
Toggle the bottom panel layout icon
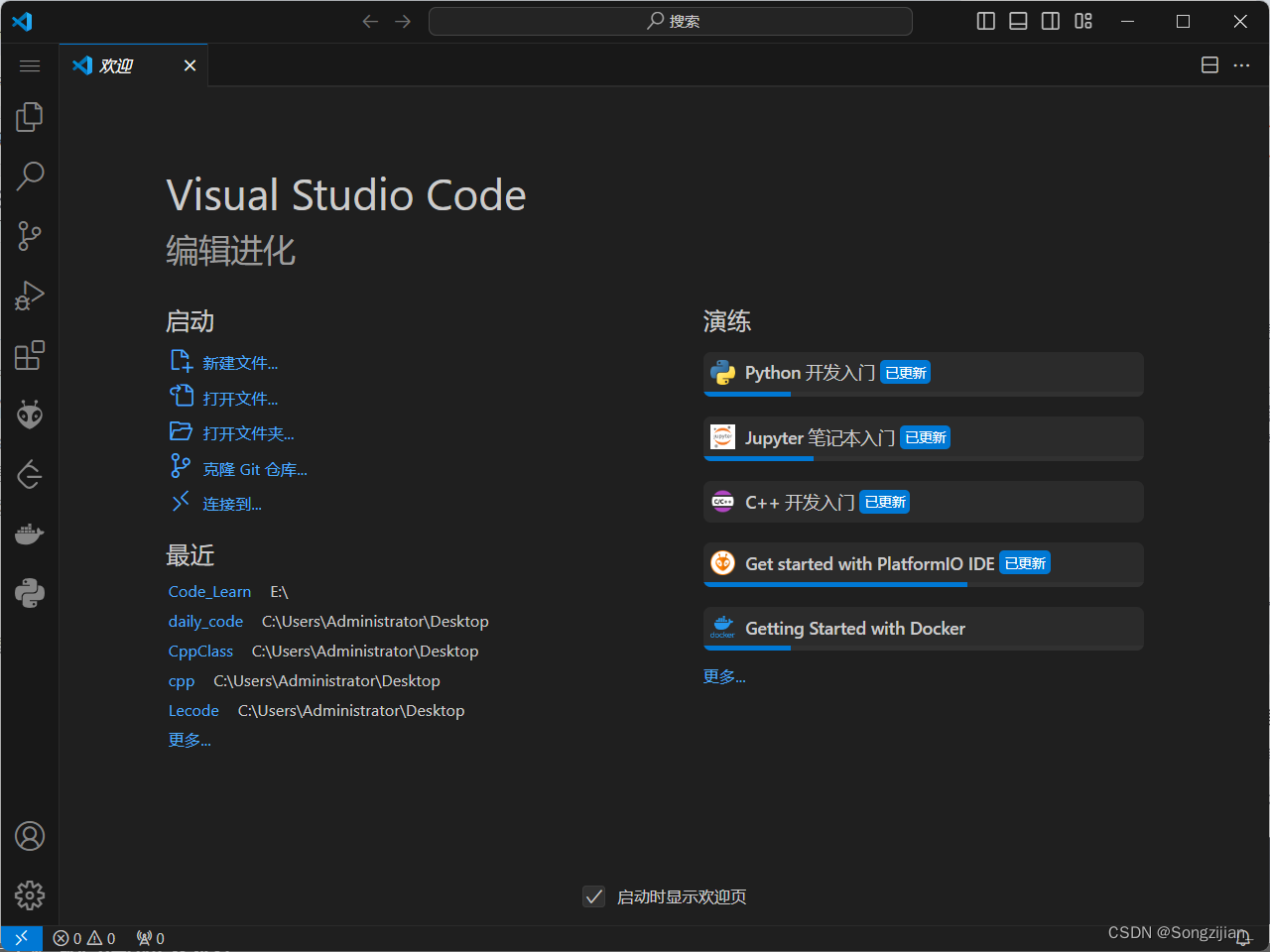pyautogui.click(x=1018, y=21)
